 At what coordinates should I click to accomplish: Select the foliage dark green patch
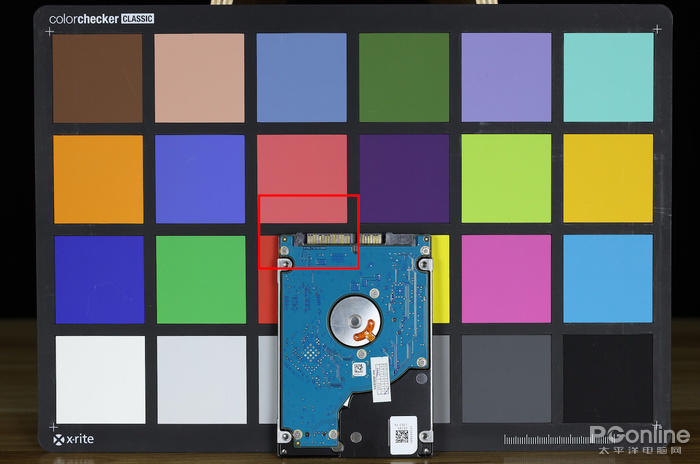click(x=404, y=78)
